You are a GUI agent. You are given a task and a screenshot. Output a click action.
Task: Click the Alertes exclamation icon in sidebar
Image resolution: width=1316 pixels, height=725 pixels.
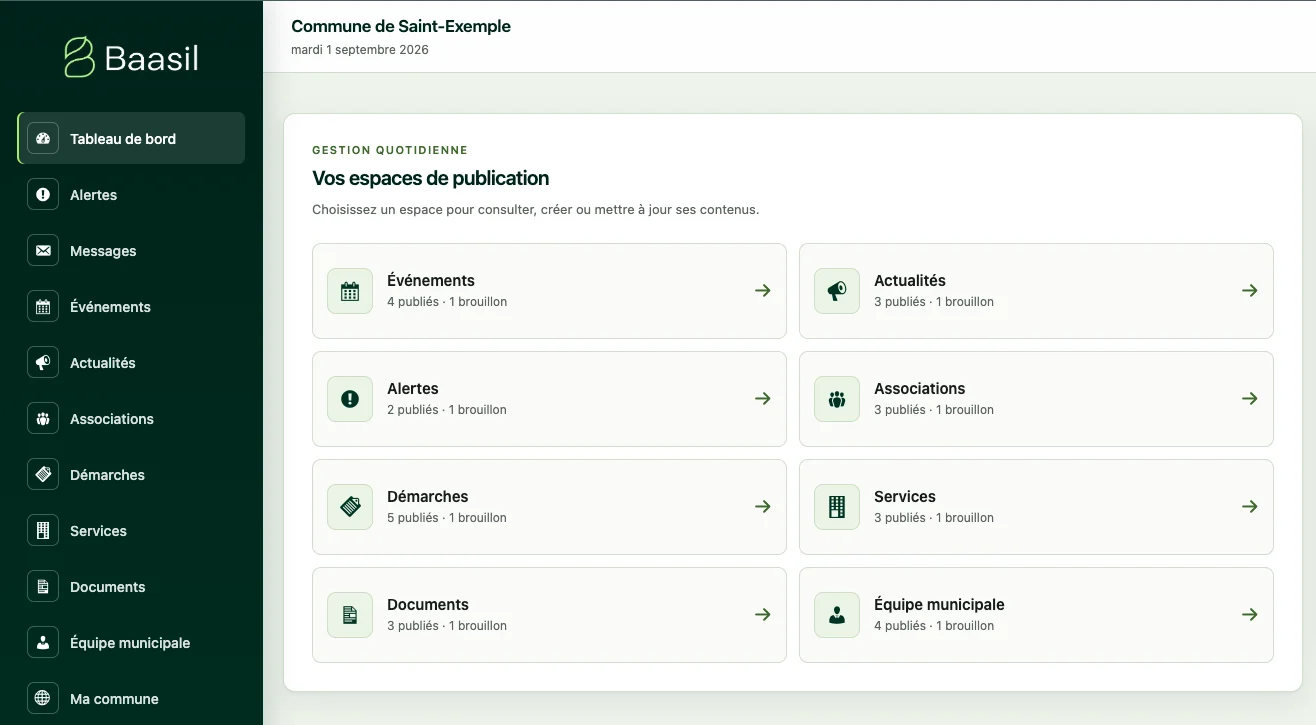click(43, 195)
